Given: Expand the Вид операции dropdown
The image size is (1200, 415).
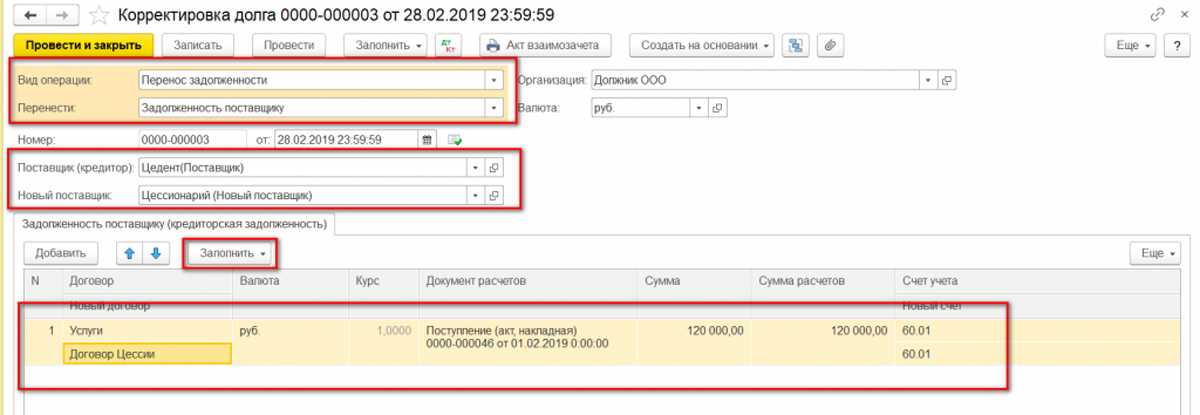Looking at the screenshot, I should (492, 80).
